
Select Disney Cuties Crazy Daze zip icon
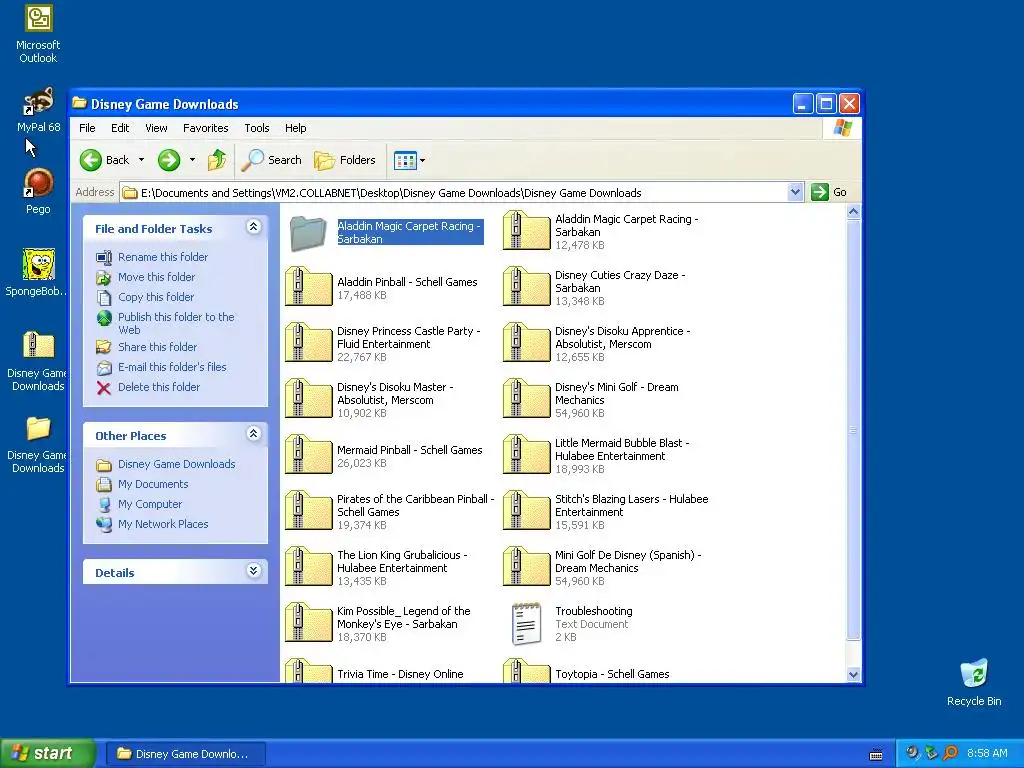point(526,286)
